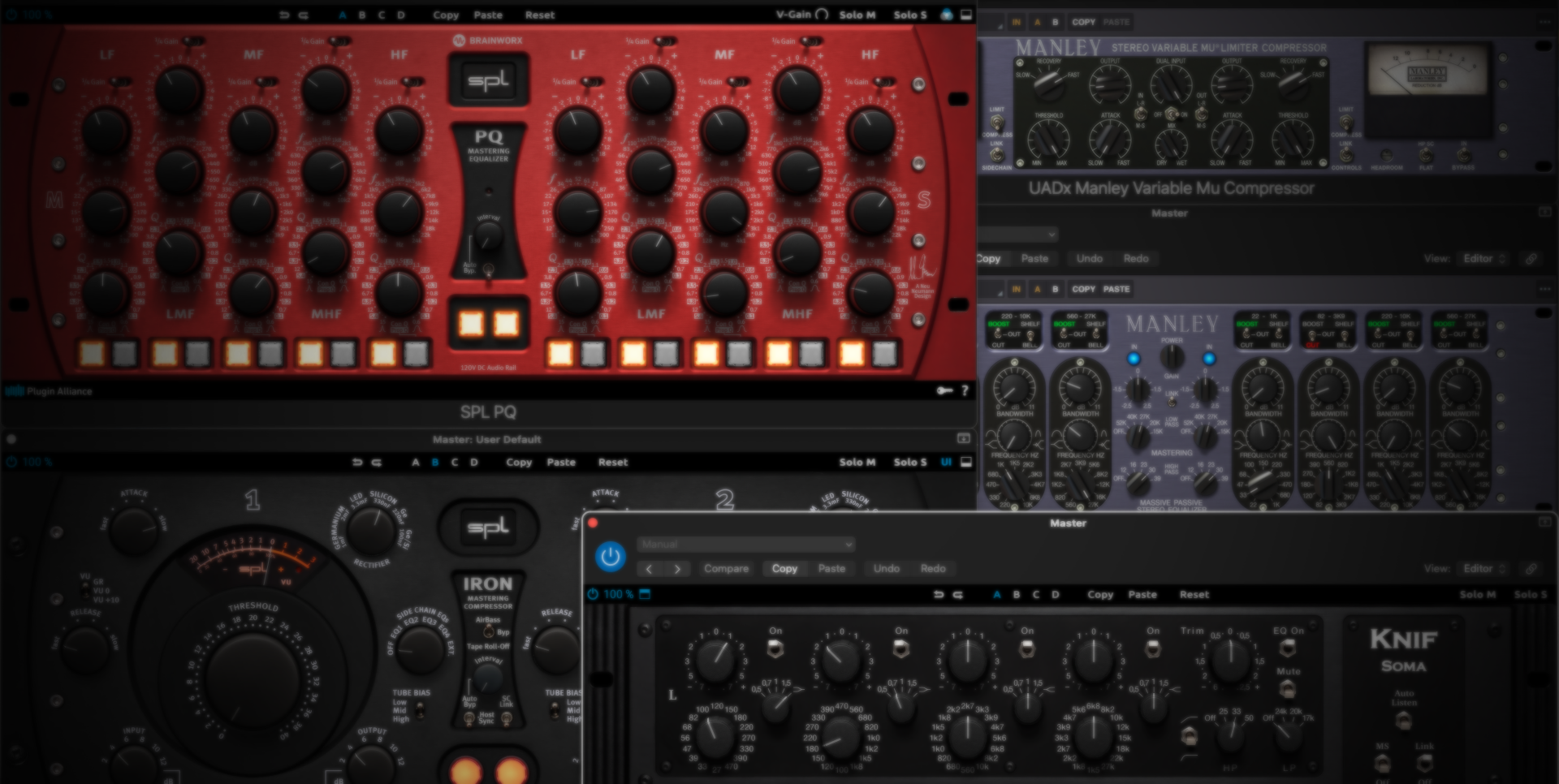This screenshot has height=784, width=1559.
Task: Toggle the IN button on Manley Variable Mu toolbar
Action: click(1016, 22)
